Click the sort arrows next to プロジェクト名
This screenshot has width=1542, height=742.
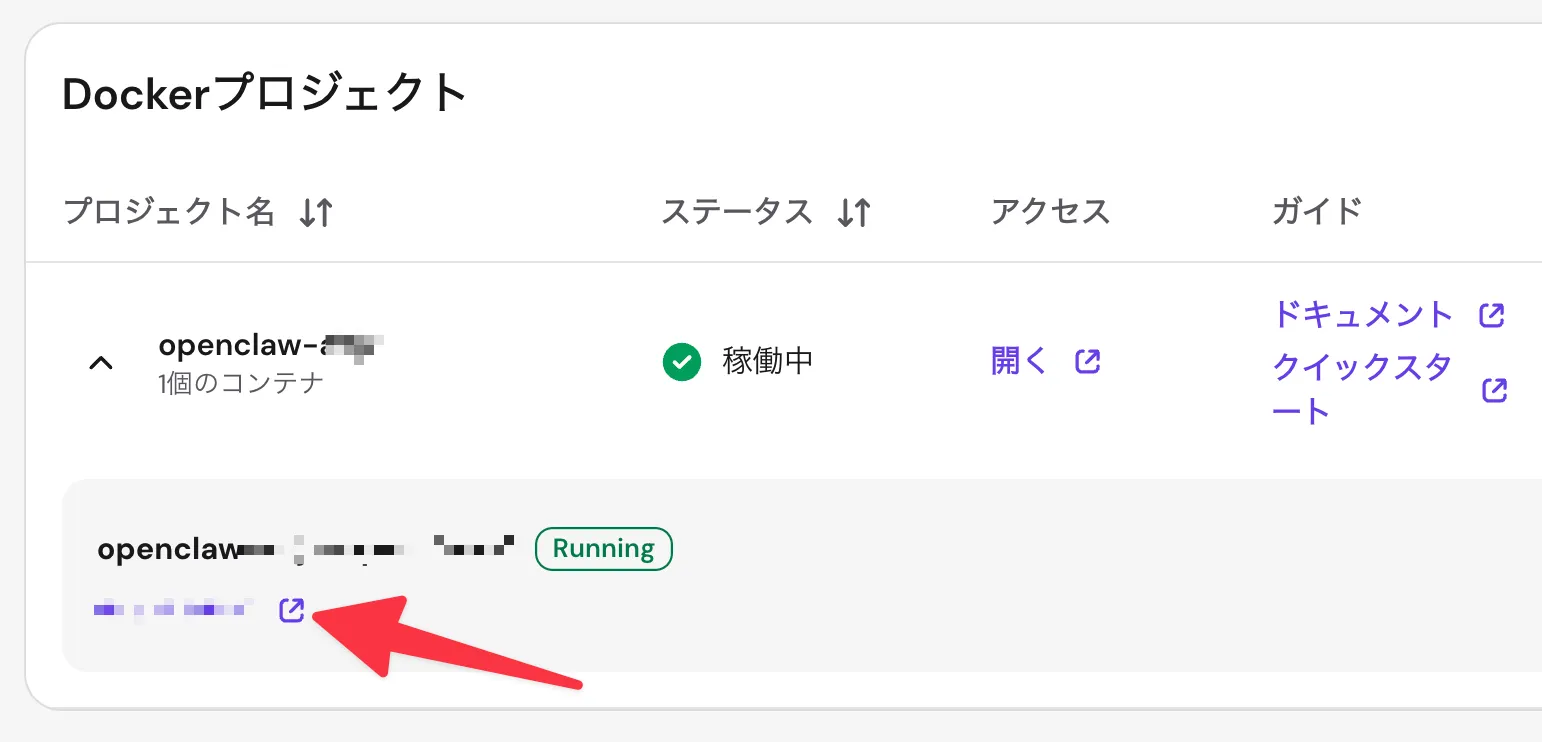click(x=316, y=212)
